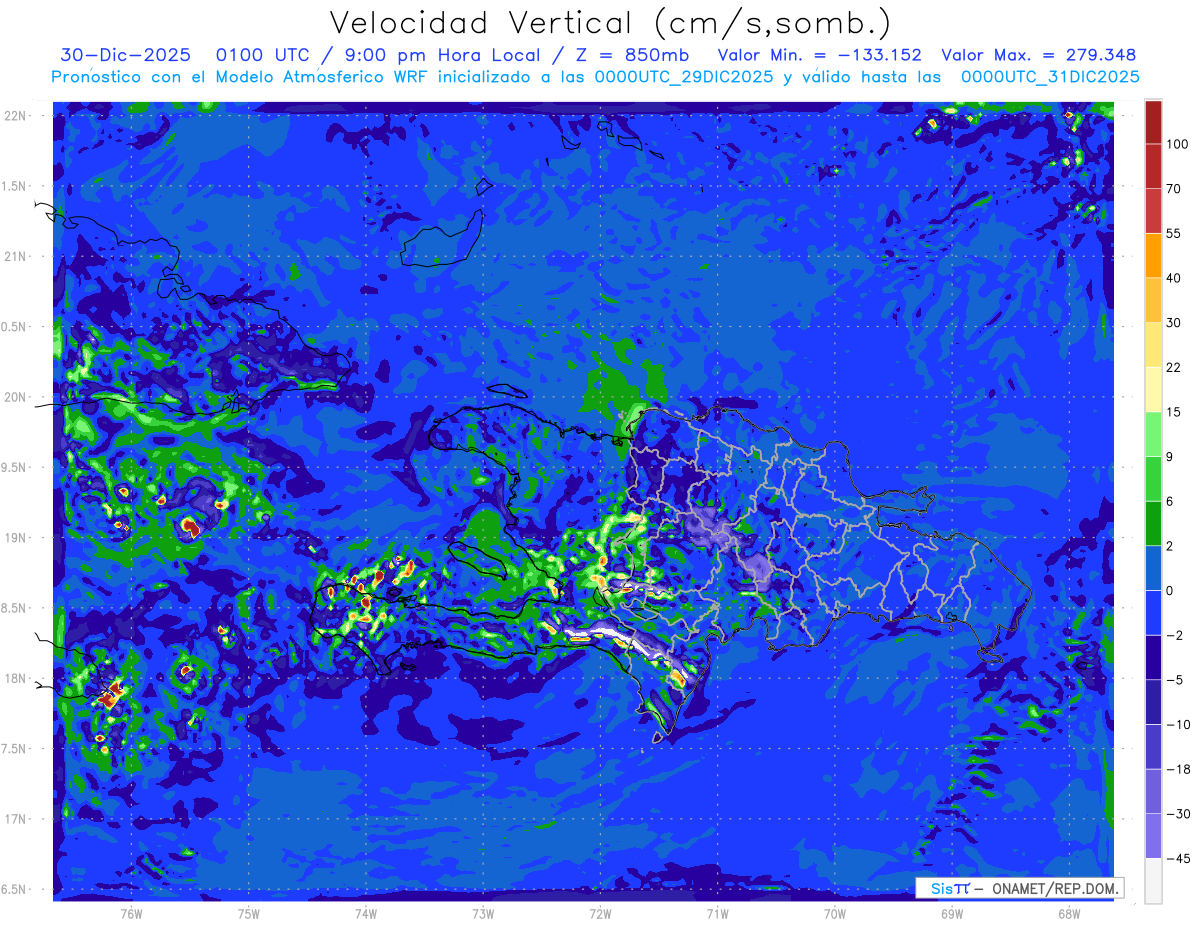Select the orange swatch between 40 and 55
The width and height of the screenshot is (1200, 927).
pos(1153,255)
